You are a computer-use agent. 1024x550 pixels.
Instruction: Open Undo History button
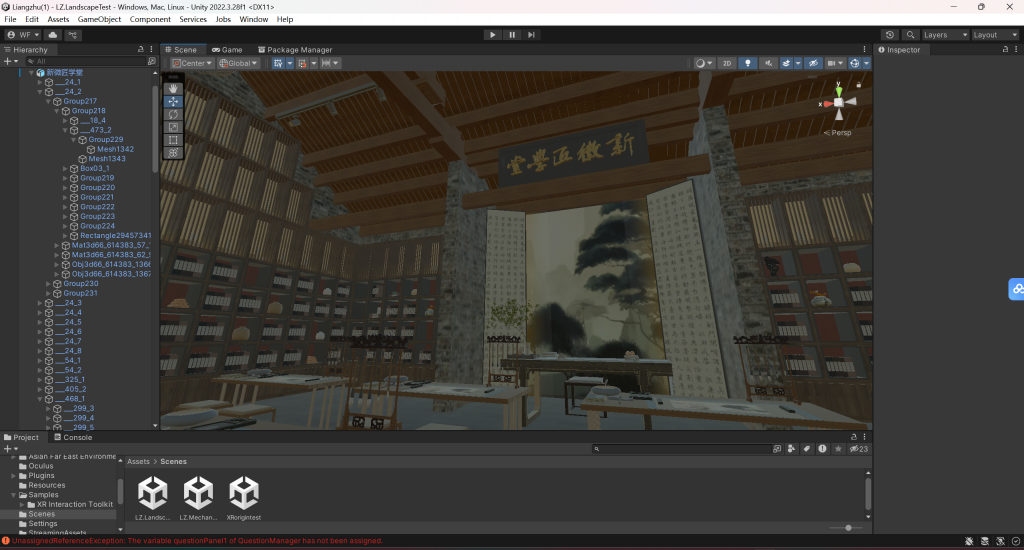[x=889, y=35]
